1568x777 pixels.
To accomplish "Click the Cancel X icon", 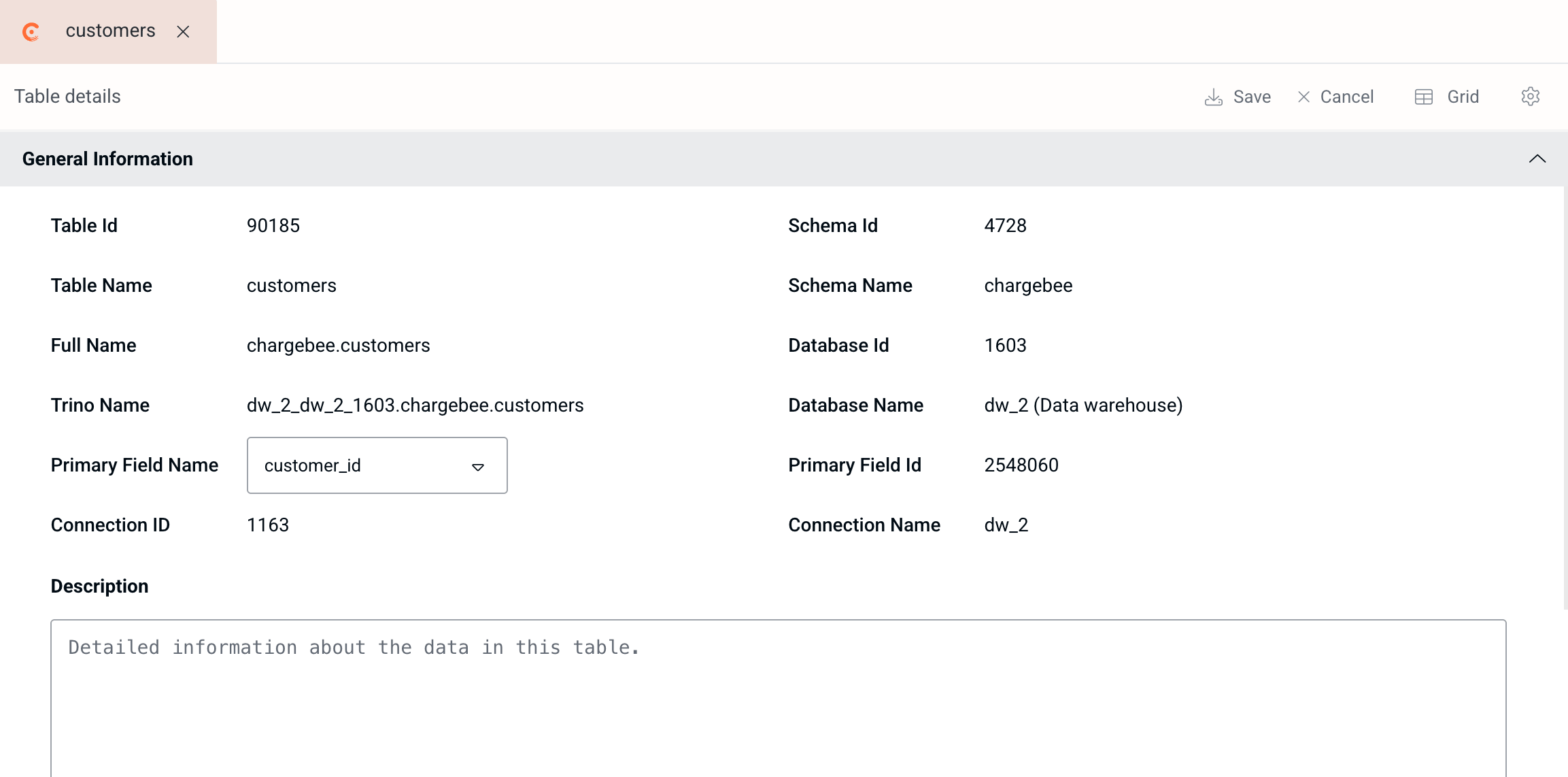I will [1303, 97].
